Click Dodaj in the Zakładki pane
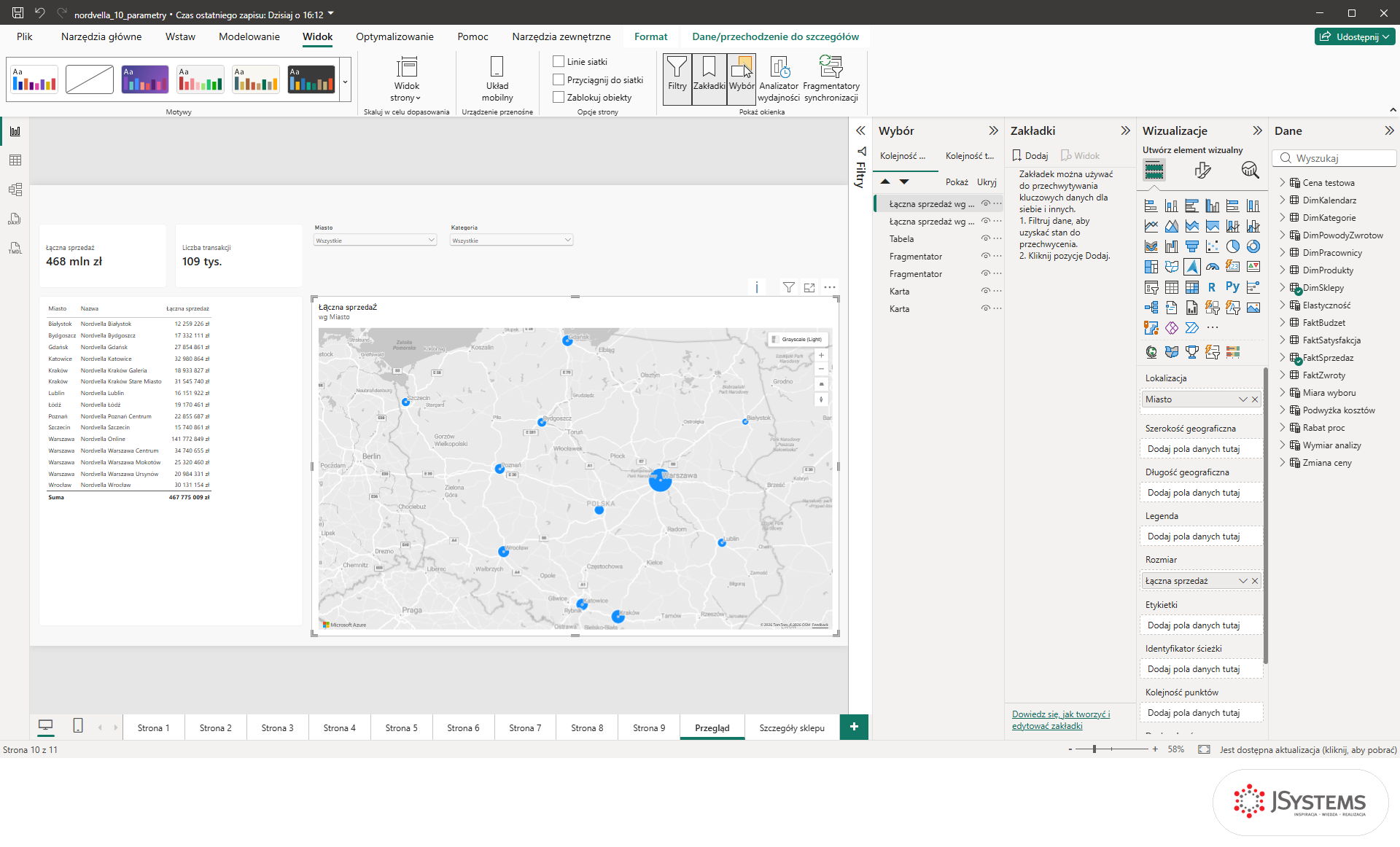Screen dimensions: 1400x847 pos(1030,156)
